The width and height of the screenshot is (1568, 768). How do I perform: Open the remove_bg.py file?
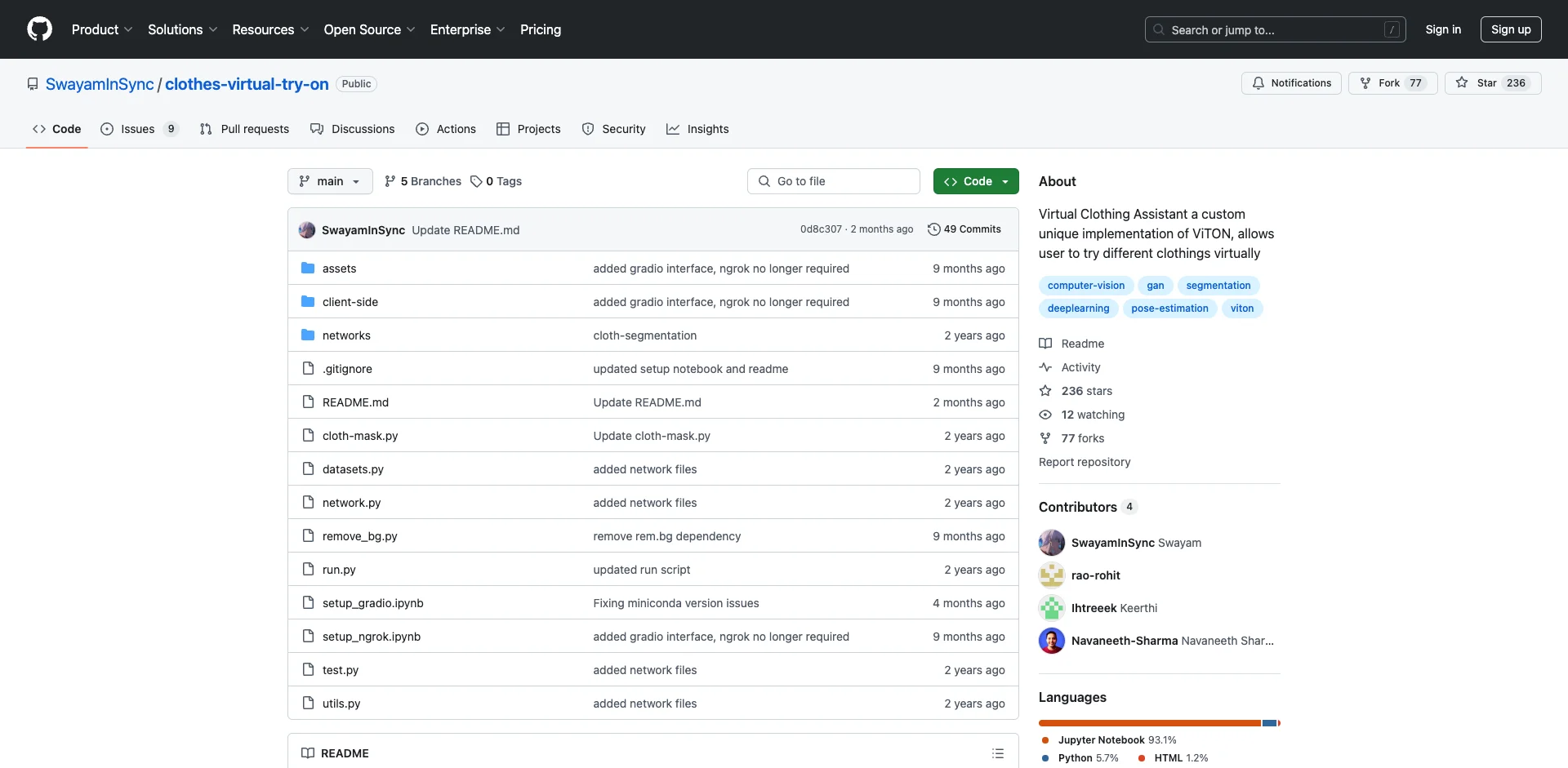coord(359,536)
